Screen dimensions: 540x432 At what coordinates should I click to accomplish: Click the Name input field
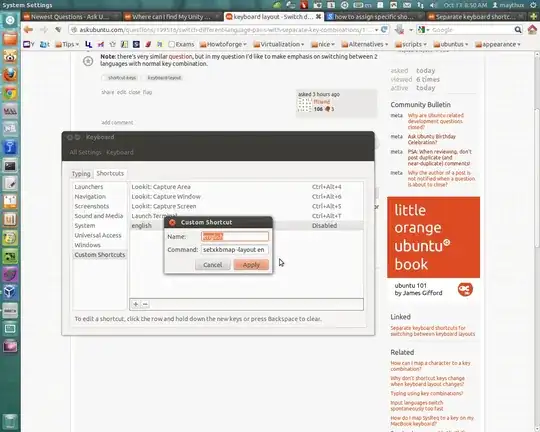235,236
